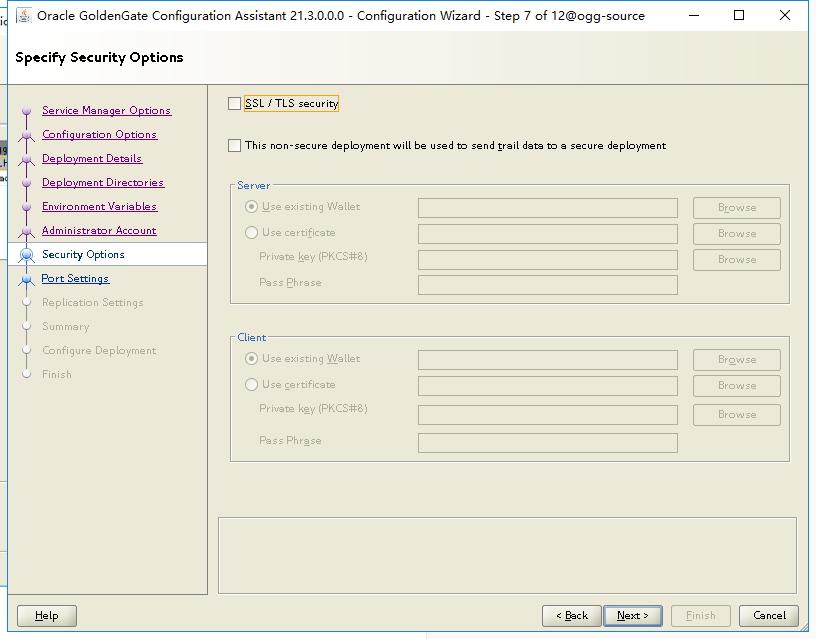Select Client Use certificate radio
The width and height of the screenshot is (816, 639).
[x=251, y=385]
